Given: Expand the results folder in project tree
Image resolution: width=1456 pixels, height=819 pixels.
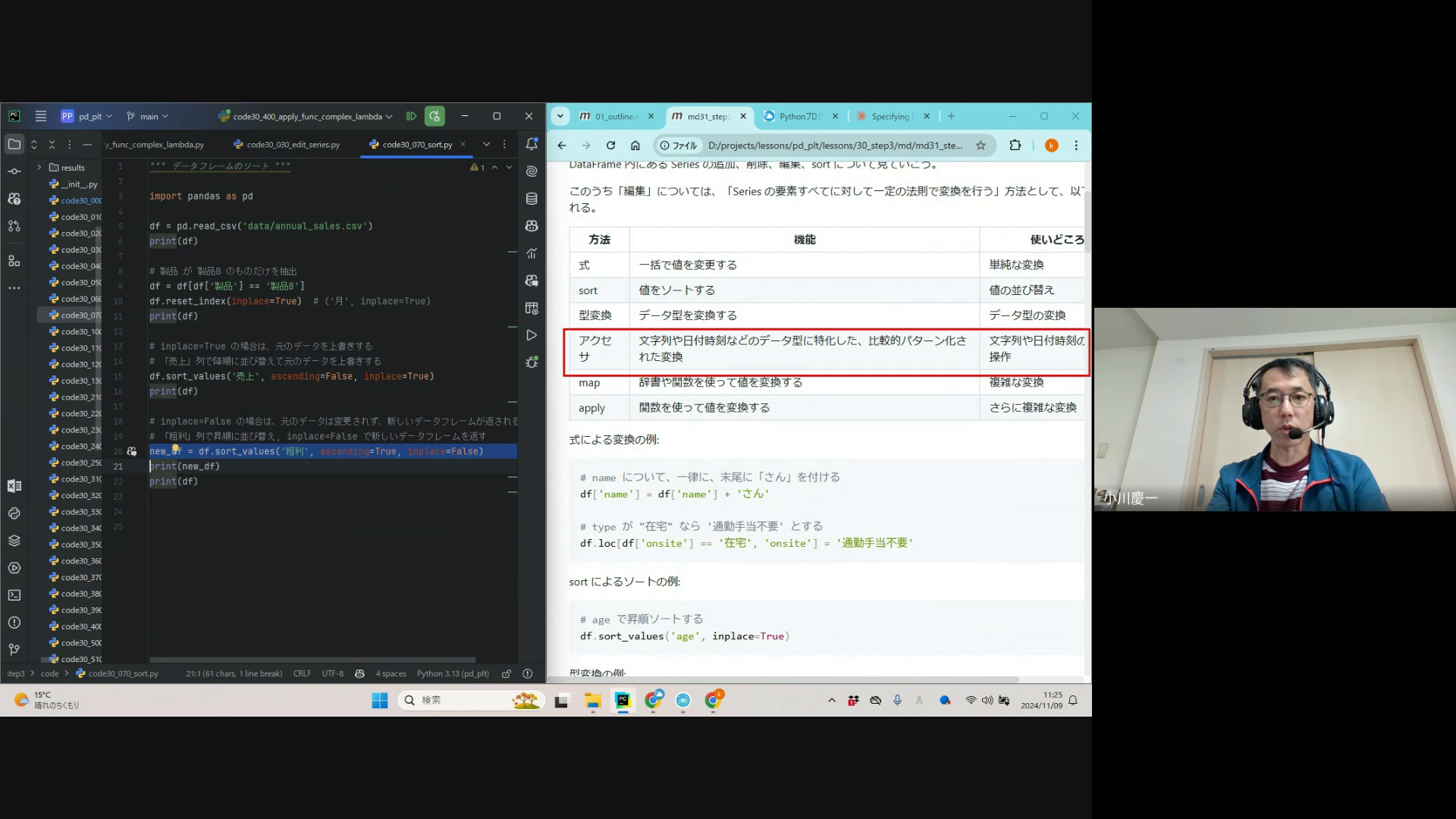Looking at the screenshot, I should tap(39, 168).
